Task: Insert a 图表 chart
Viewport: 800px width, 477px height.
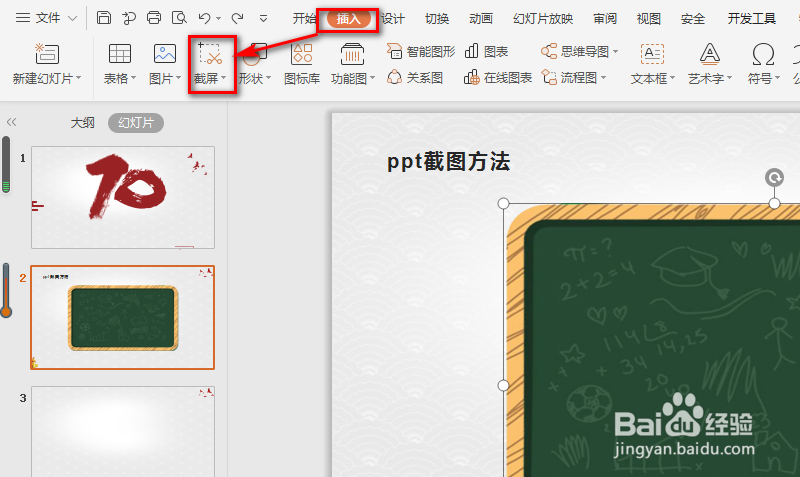Action: click(486, 52)
